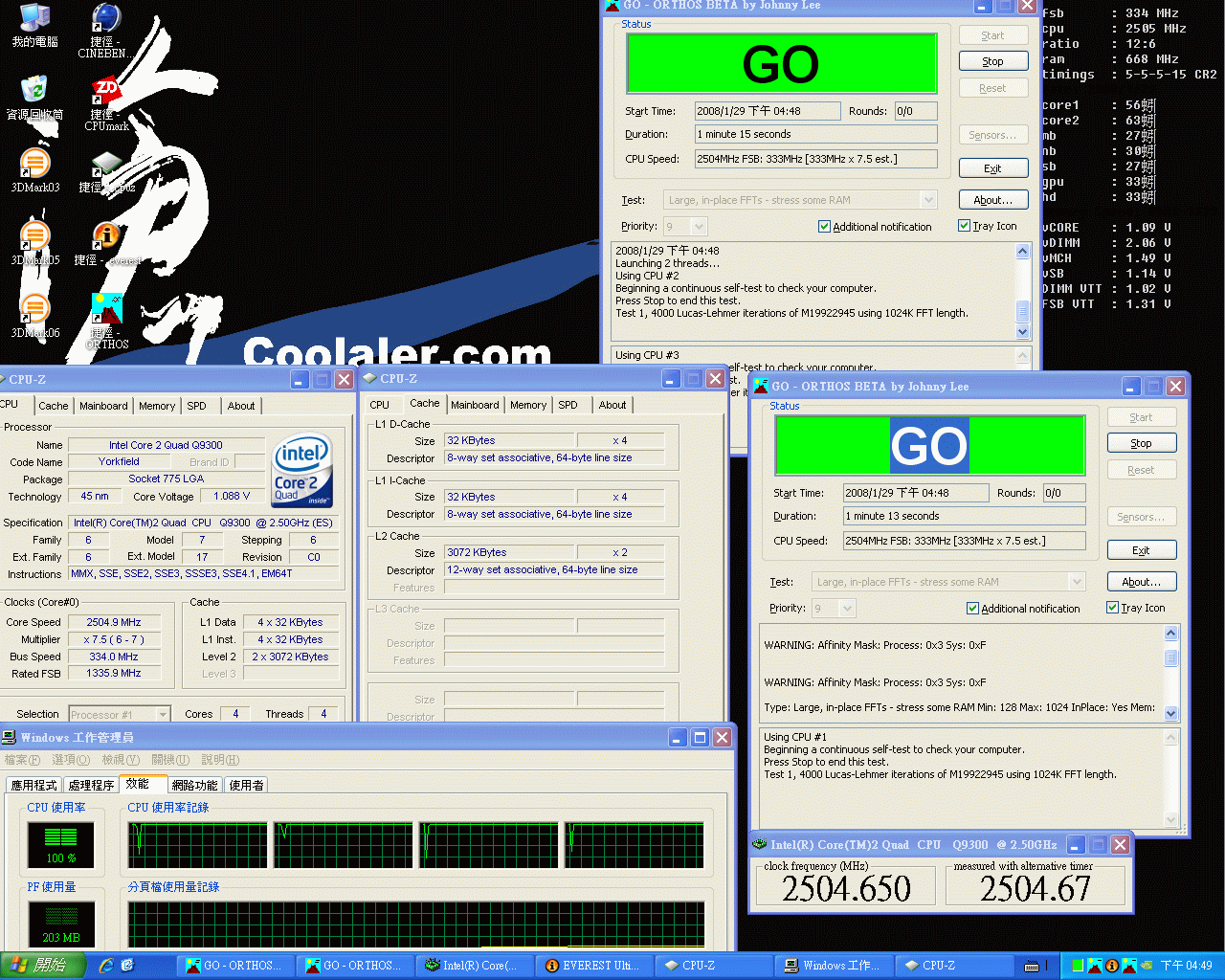Open Mainboard tab in CPU-Z window showing Cache
The width and height of the screenshot is (1225, 980).
click(475, 405)
